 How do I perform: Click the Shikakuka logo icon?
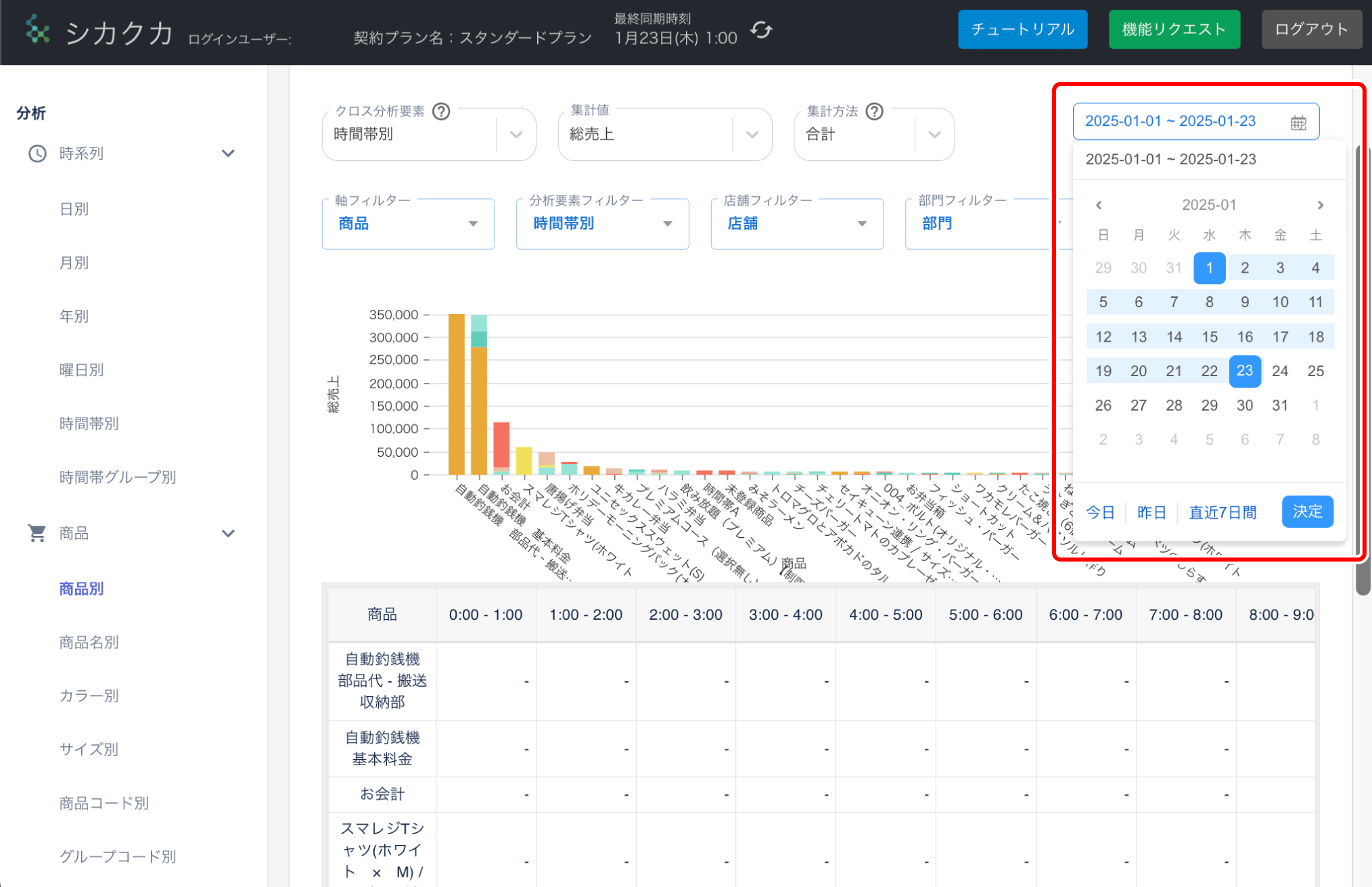[37, 30]
